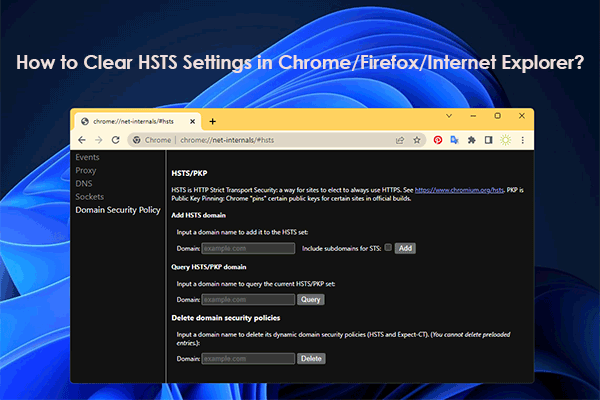
Task: Click the Query button
Action: (x=310, y=300)
